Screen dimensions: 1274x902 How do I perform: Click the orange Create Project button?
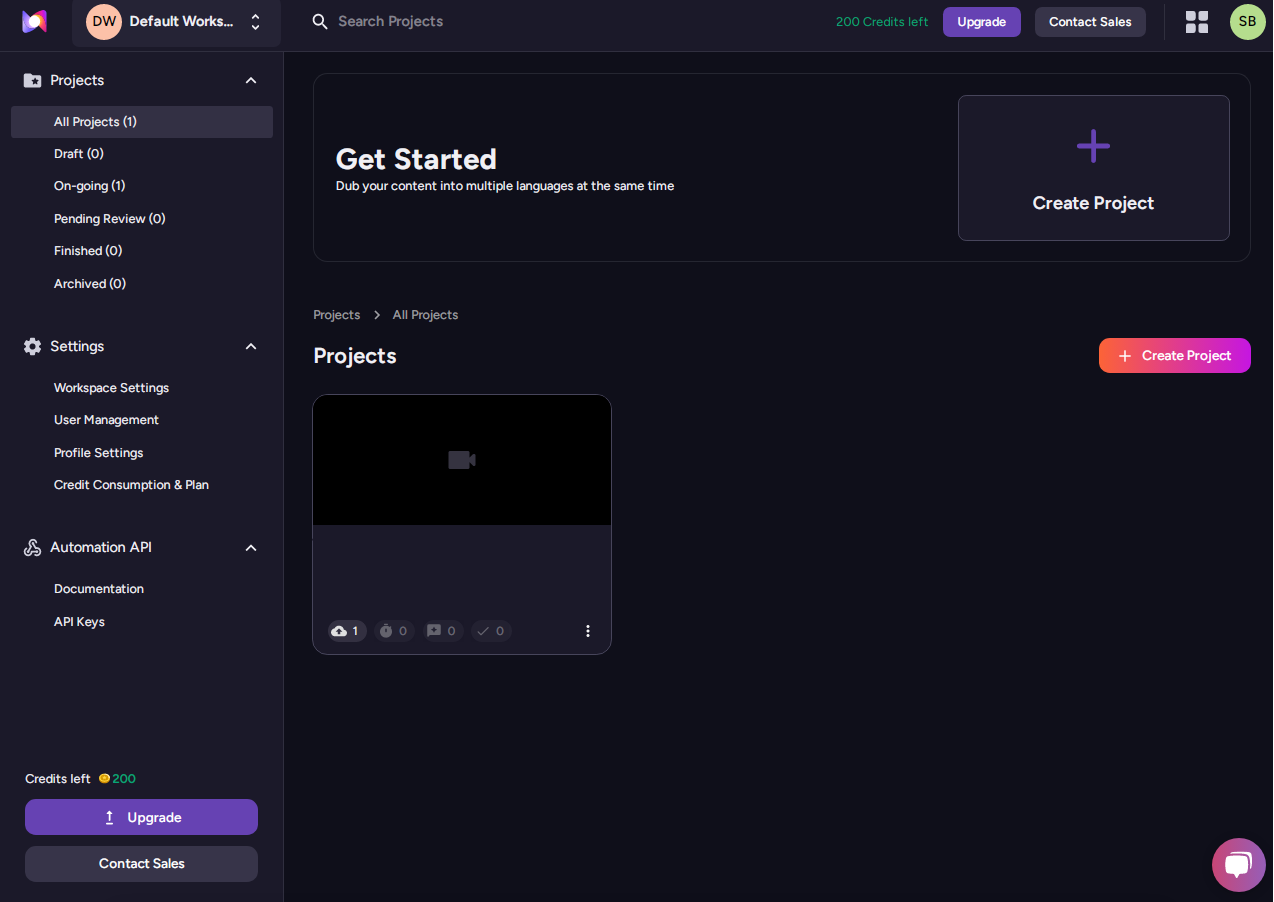point(1174,356)
